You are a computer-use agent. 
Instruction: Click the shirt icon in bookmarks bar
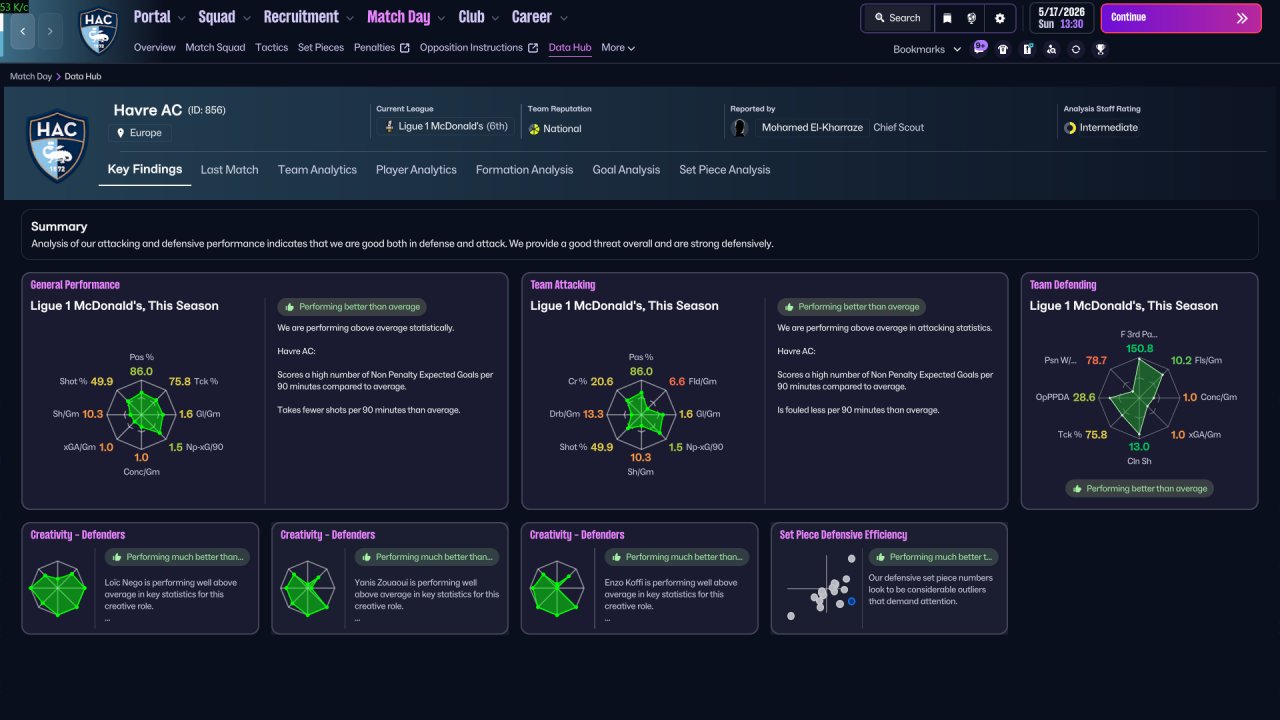tap(1003, 49)
